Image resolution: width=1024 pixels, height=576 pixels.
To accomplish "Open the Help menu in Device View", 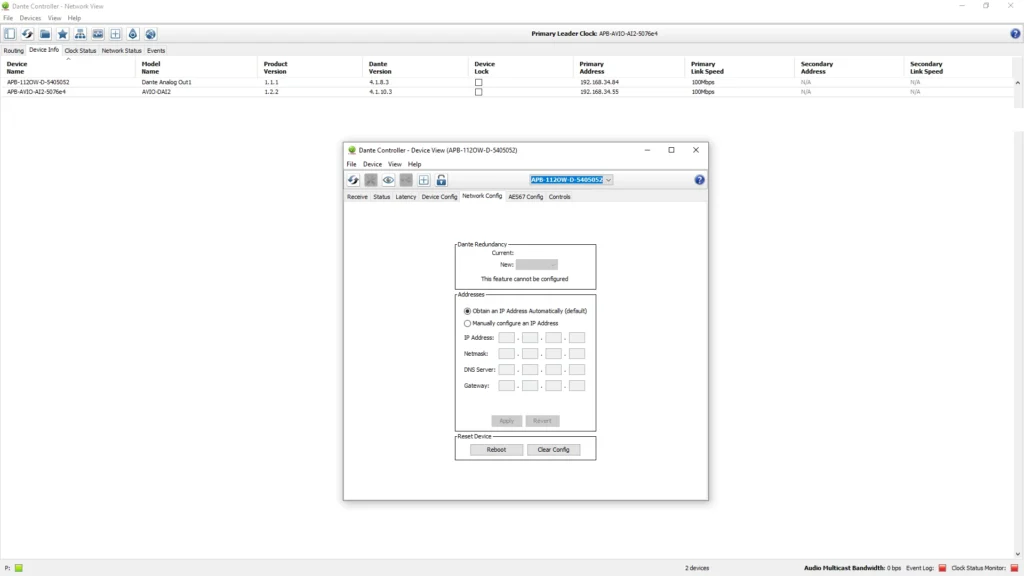I will point(415,165).
